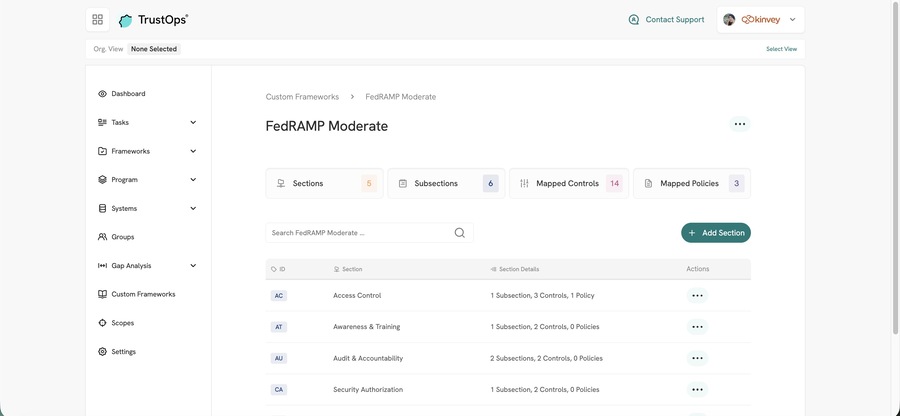Open Groups in the sidebar
The width and height of the screenshot is (900, 416).
(x=123, y=237)
